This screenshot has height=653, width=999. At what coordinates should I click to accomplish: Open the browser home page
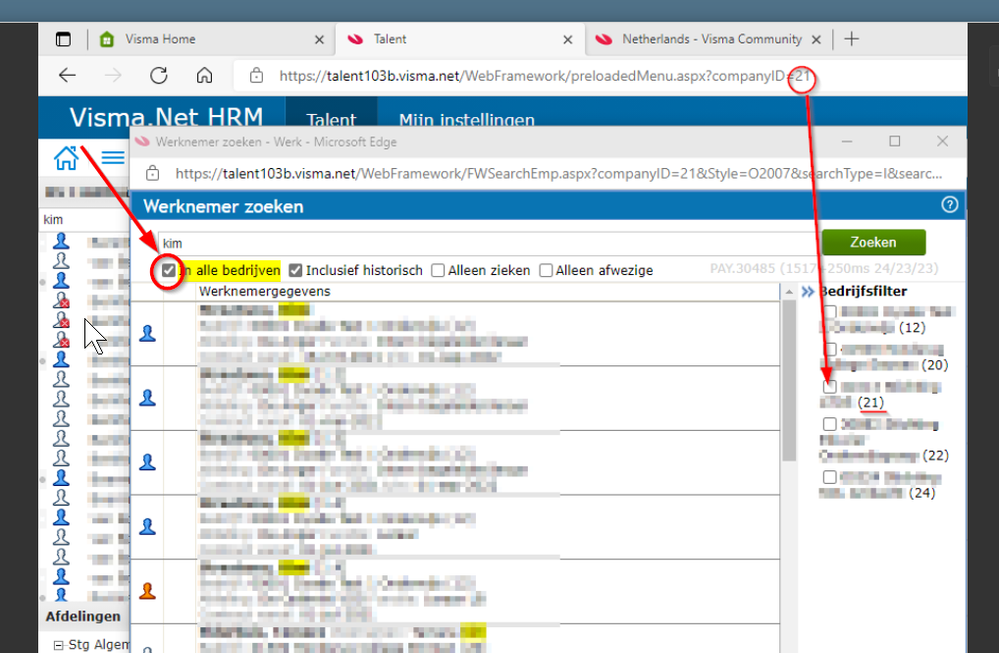tap(204, 75)
